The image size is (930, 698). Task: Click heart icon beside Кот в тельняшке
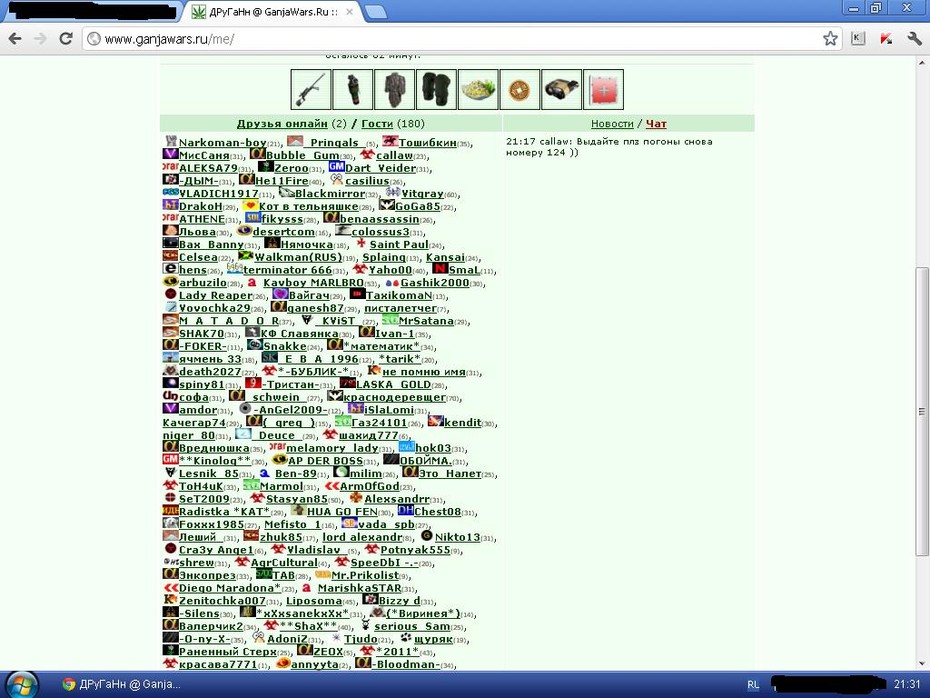pos(250,205)
